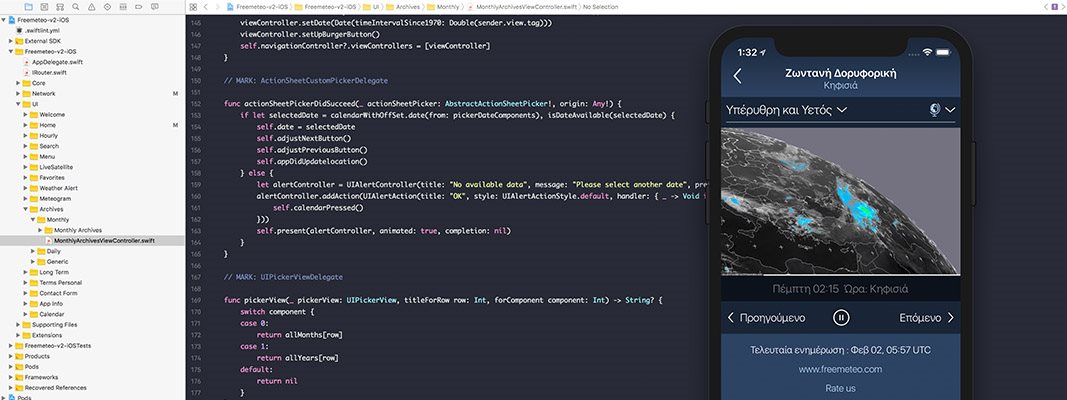Viewport: 1067px width, 400px height.
Task: Open the www.freemeteo.com link
Action: coord(840,369)
